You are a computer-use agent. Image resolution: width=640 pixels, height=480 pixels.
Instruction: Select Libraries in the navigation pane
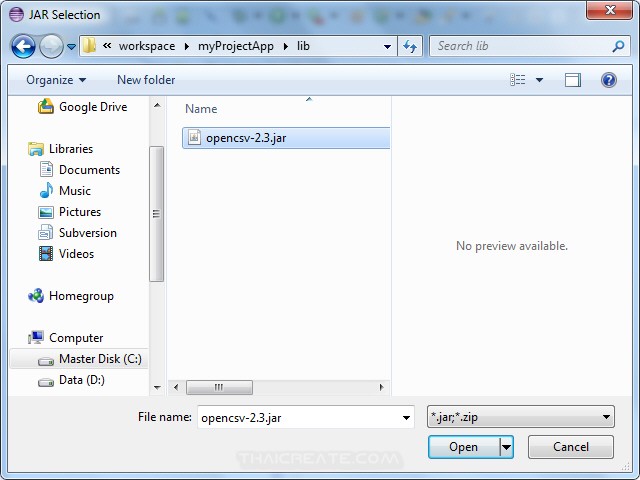(x=71, y=149)
